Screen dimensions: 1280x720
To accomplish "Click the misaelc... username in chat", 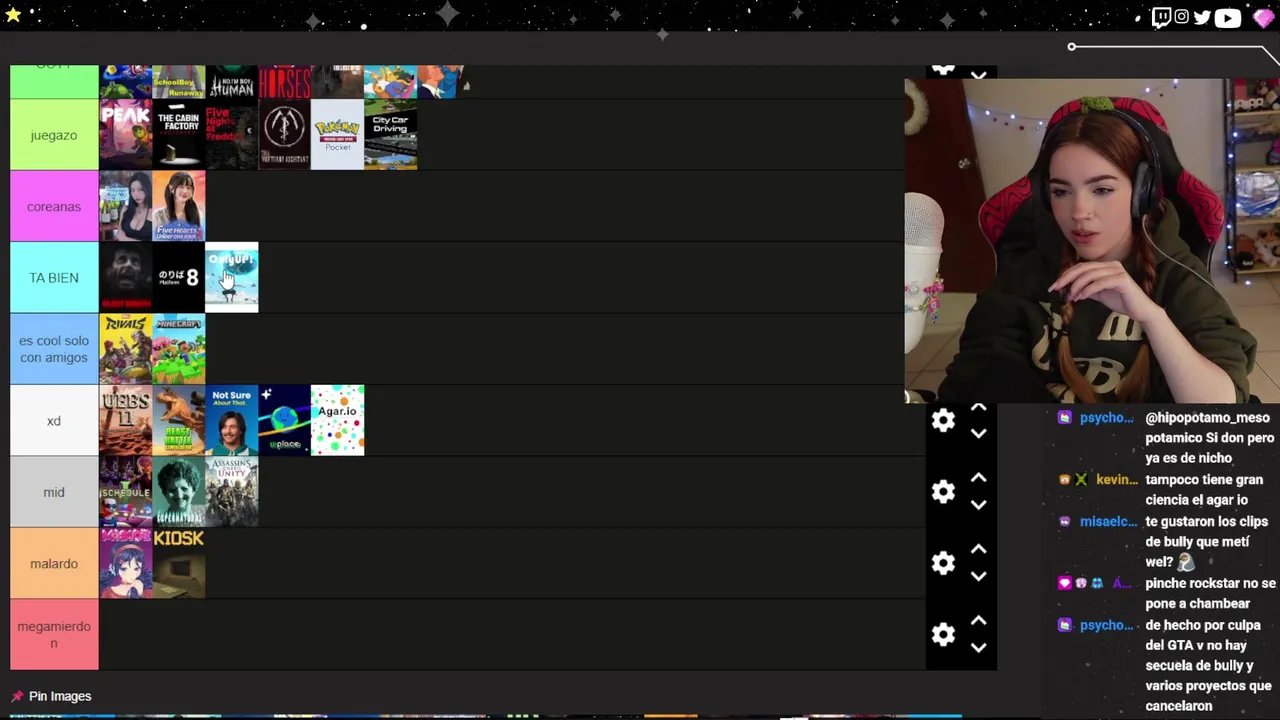I will click(1108, 521).
